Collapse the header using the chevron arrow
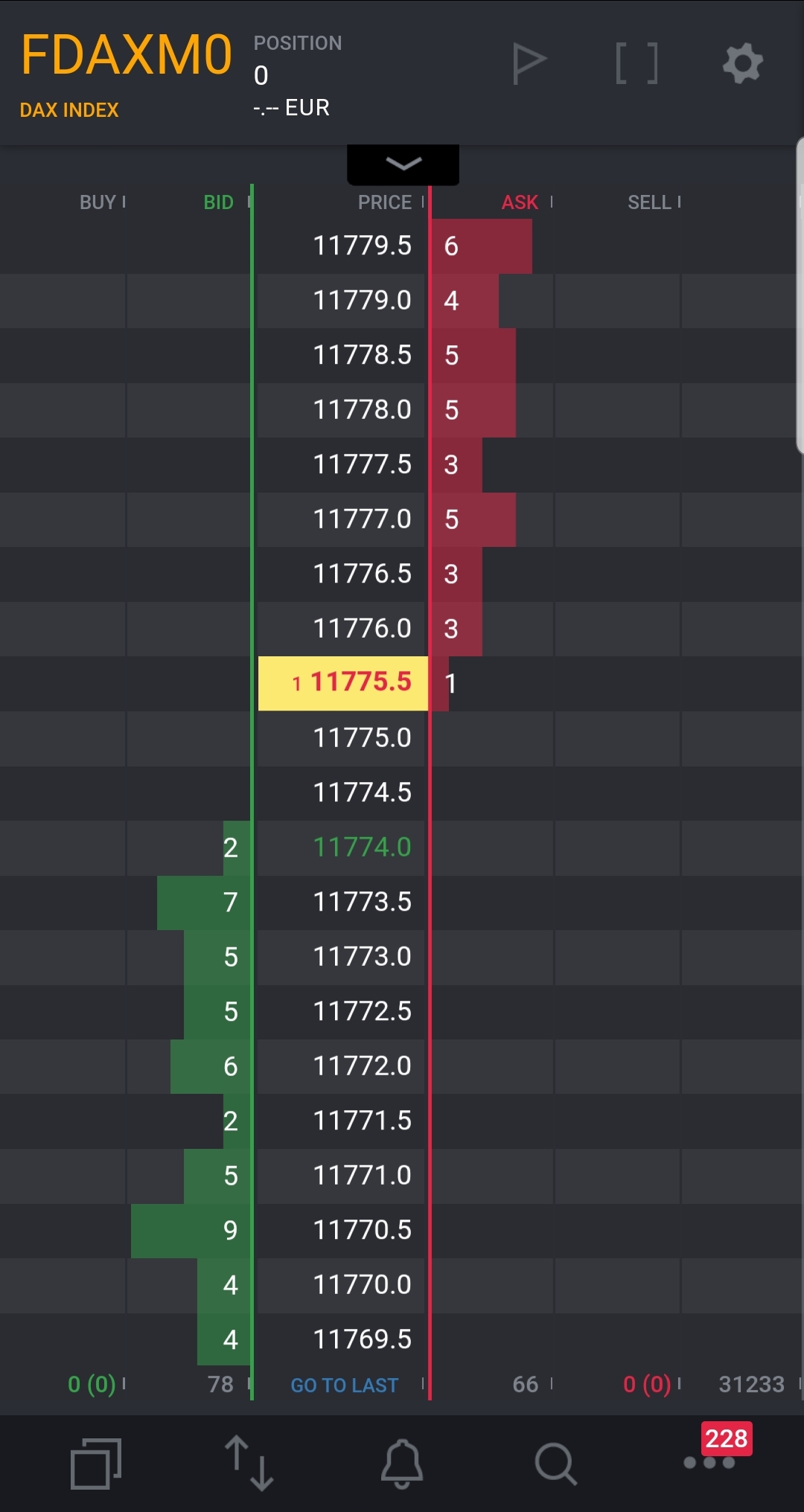Screen dimensions: 804x1512 point(402,164)
